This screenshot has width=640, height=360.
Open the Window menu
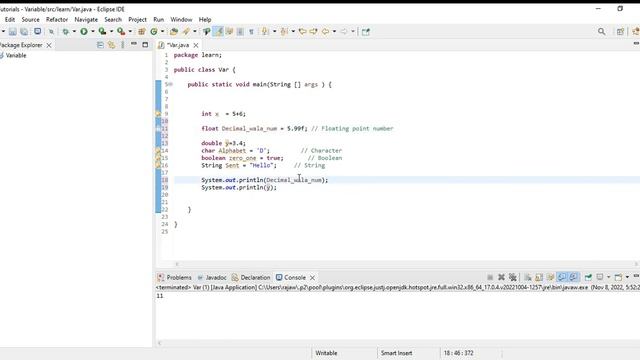pyautogui.click(x=181, y=20)
